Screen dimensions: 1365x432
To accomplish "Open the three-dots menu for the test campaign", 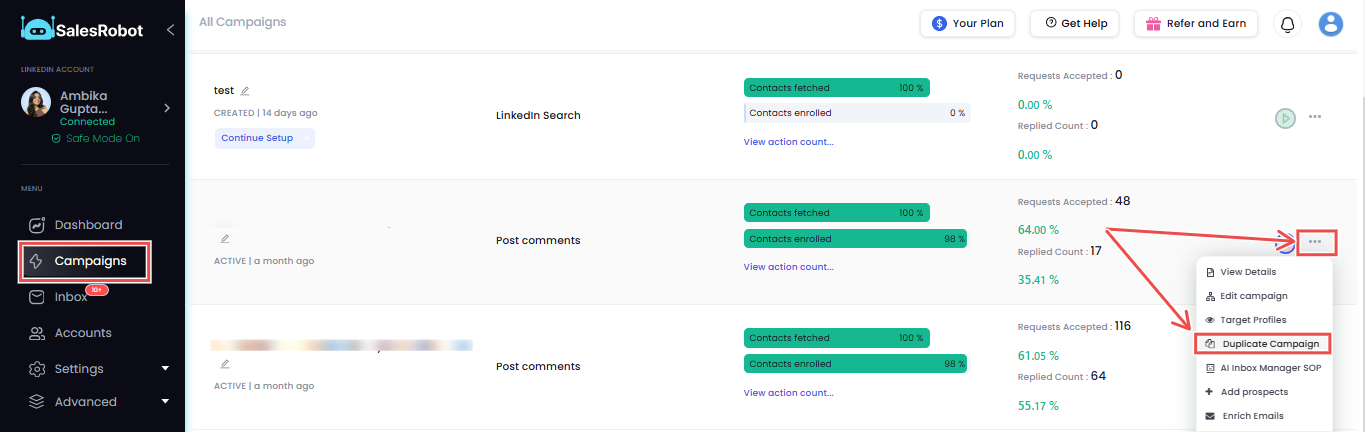I will [1315, 117].
